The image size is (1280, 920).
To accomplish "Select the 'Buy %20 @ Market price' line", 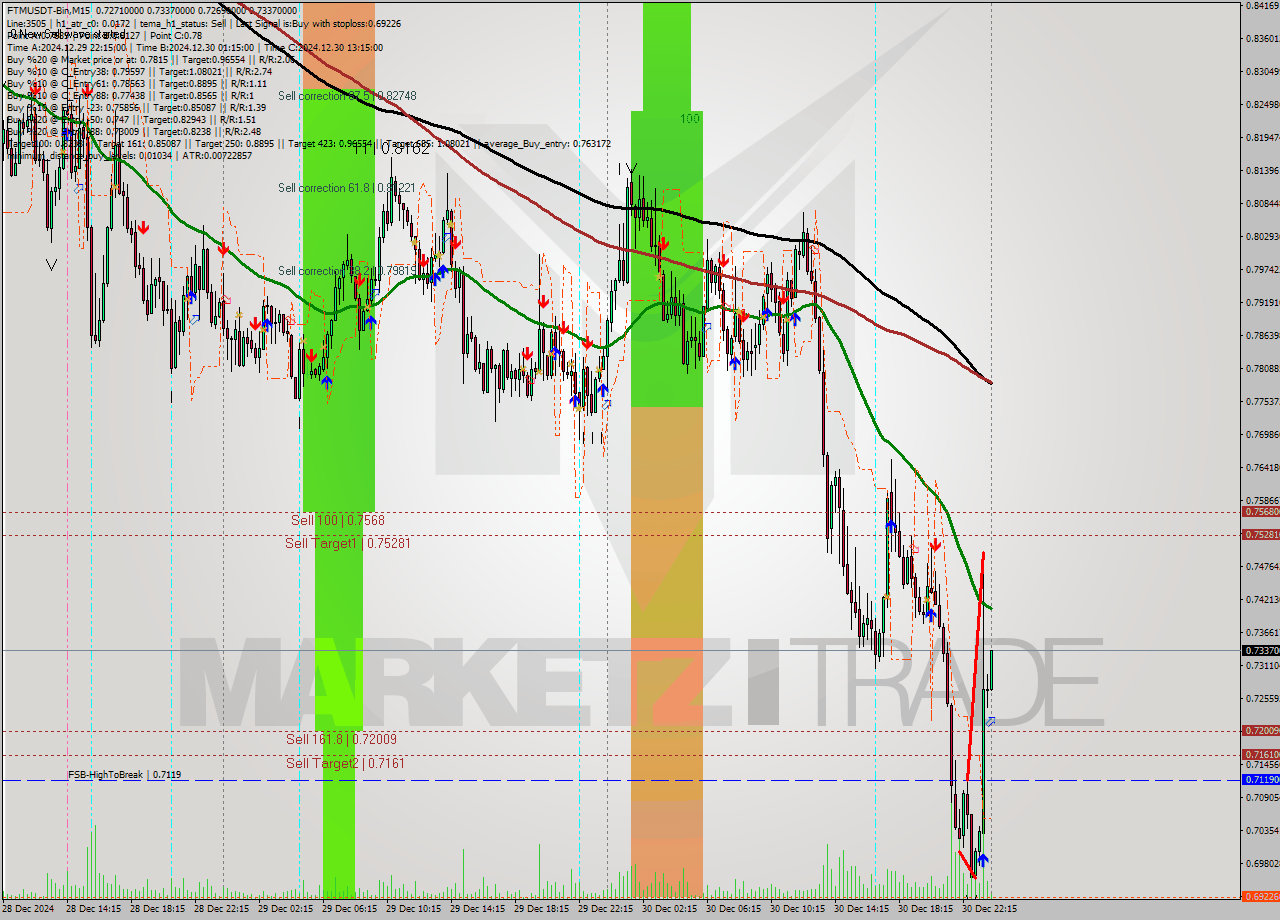I will [x=151, y=59].
